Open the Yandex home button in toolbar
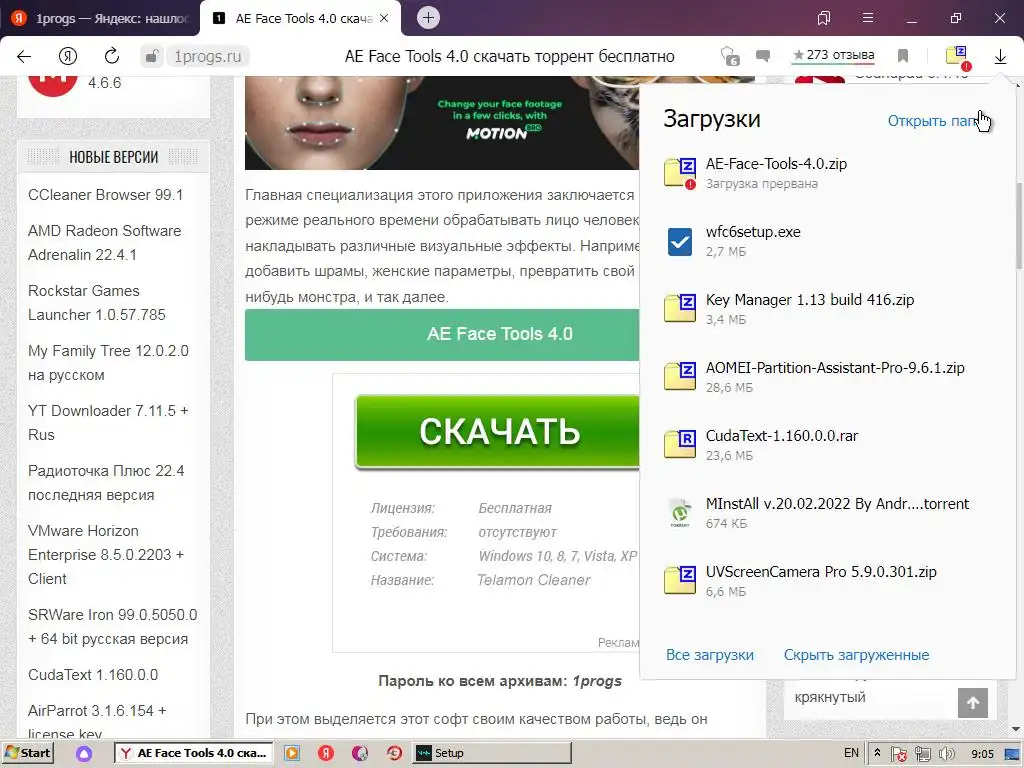The height and width of the screenshot is (768, 1024). [68, 57]
